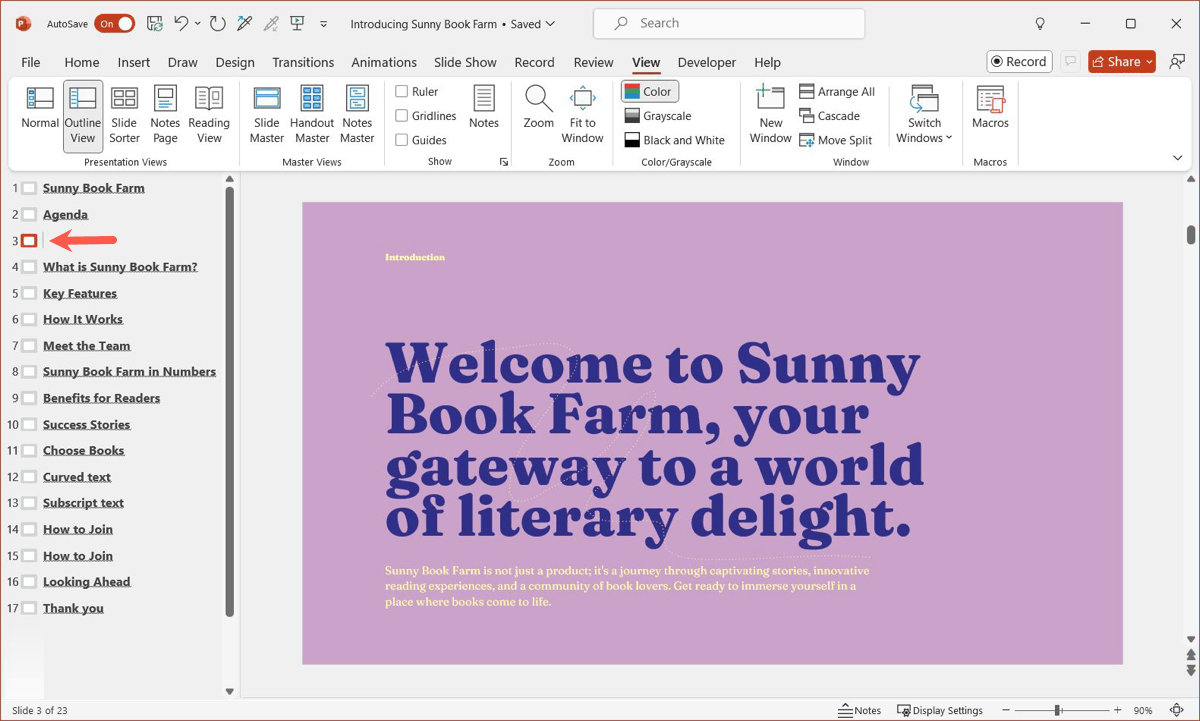Enable the Gridlines checkbox
1200x721 pixels.
(401, 116)
